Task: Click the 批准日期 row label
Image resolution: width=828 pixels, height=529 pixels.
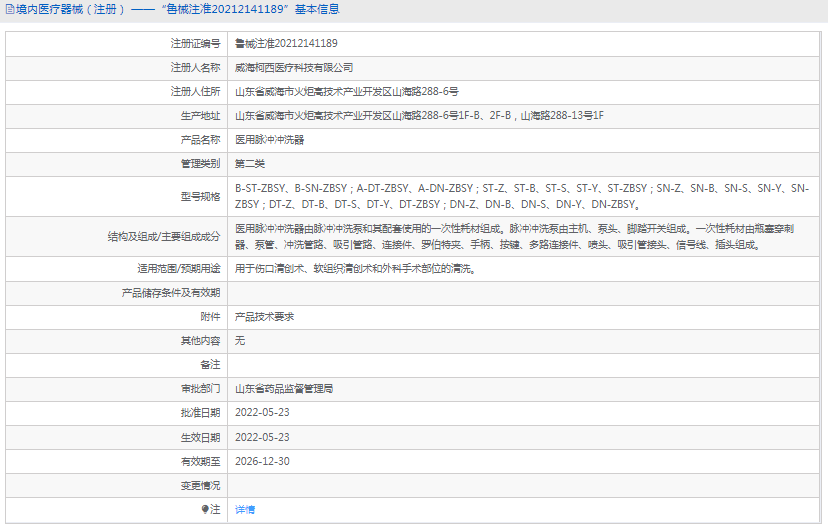Action: [201, 413]
